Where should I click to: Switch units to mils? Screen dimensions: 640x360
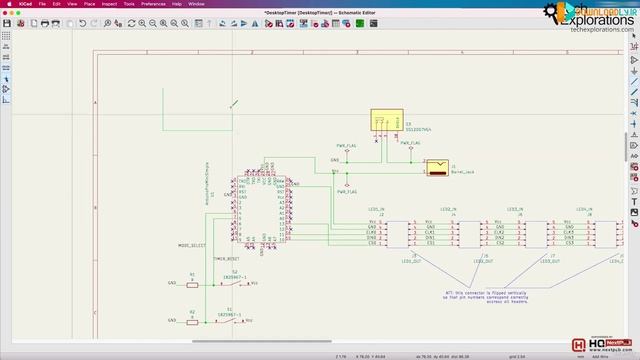[6, 57]
